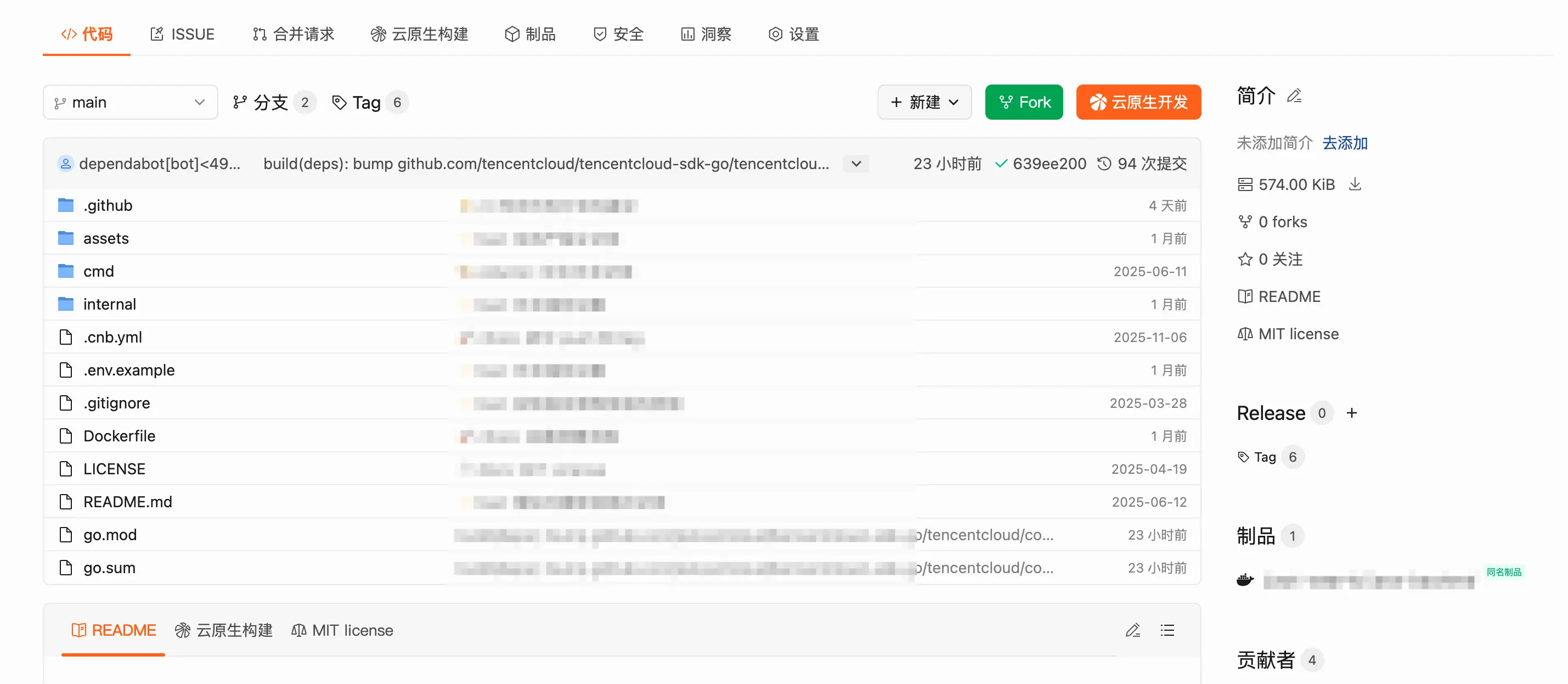Screen dimensions: 1568x684
Task: Click the green Fork button
Action: [1024, 102]
